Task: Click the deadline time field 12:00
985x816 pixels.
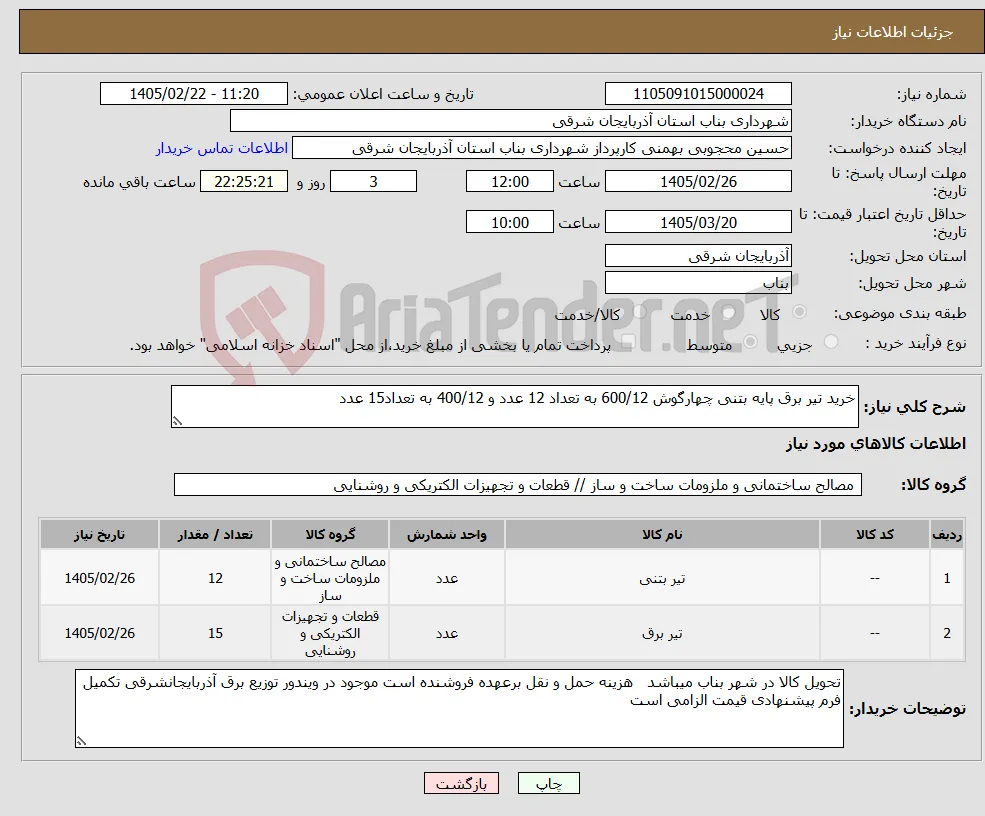Action: [x=509, y=182]
